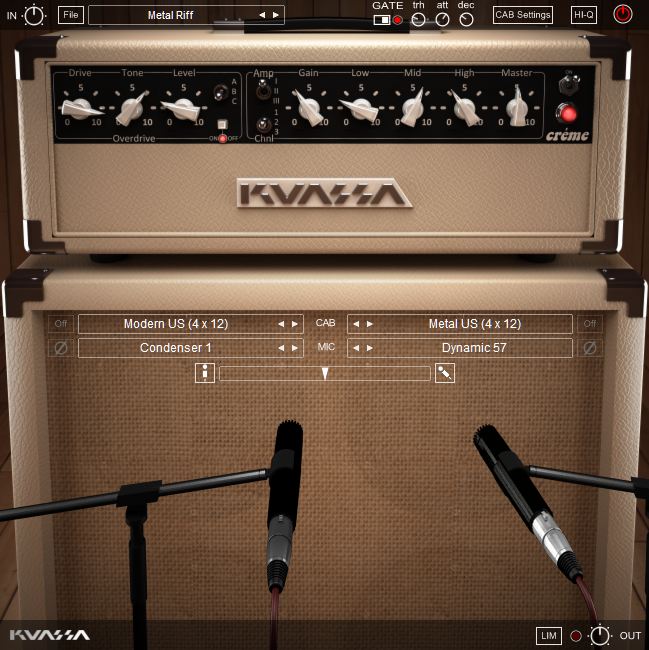Enable HI-Q mode
649x650 pixels.
[x=584, y=15]
